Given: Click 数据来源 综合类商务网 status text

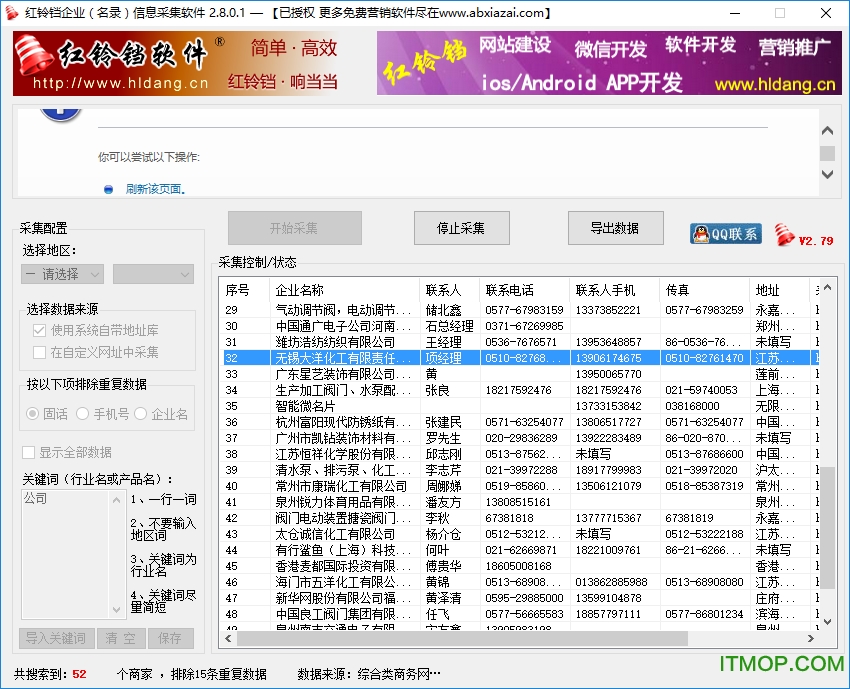Looking at the screenshot, I should pos(369,674).
